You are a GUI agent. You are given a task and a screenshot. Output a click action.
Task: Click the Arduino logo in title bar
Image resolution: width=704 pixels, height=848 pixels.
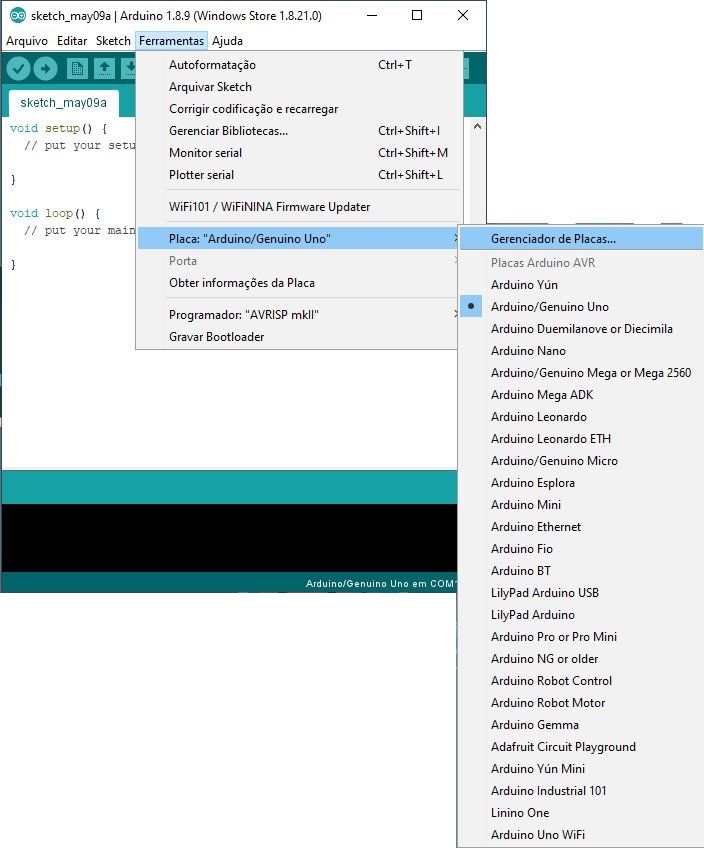[x=18, y=16]
